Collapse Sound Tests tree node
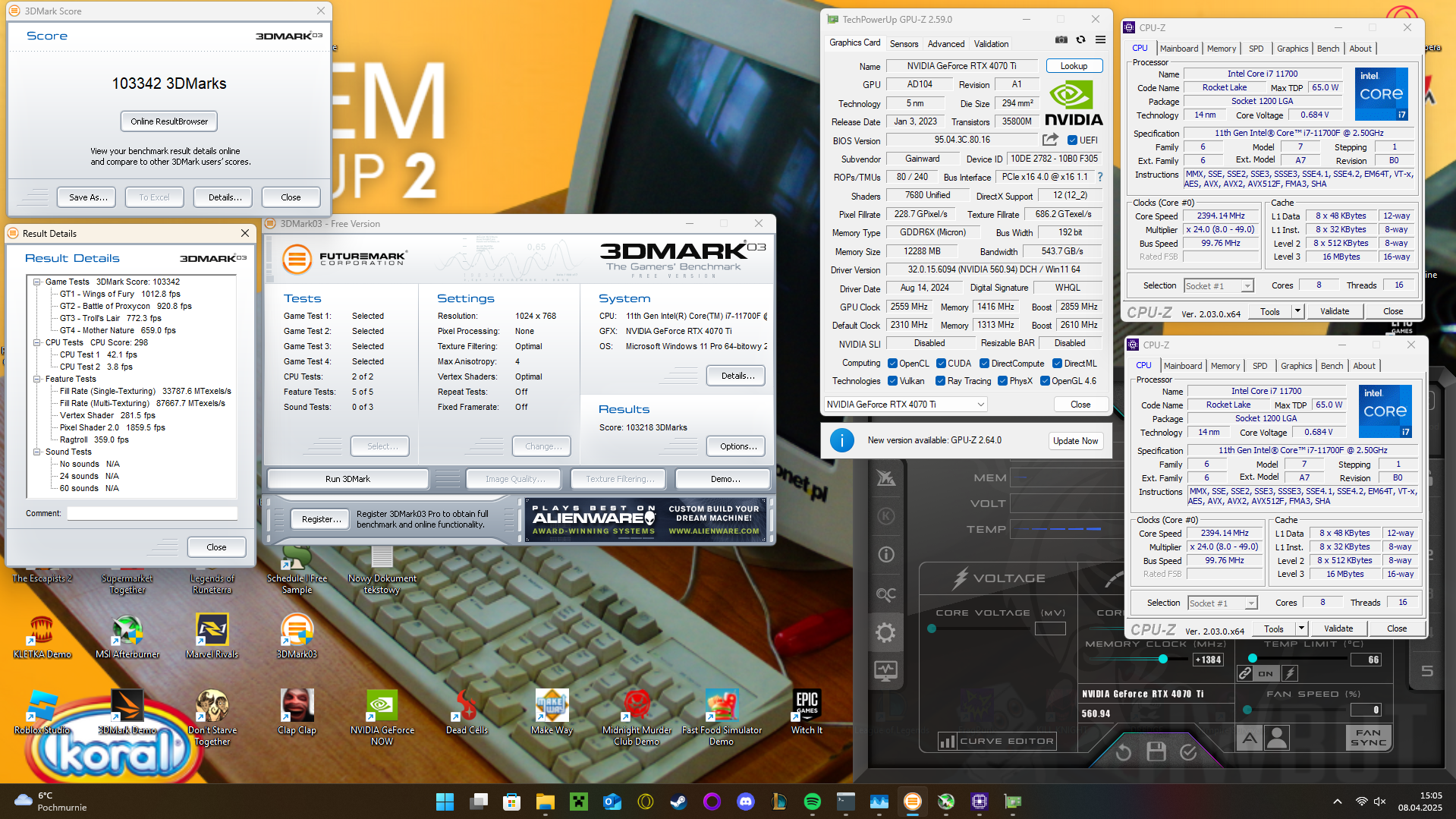This screenshot has height=819, width=1456. point(36,452)
